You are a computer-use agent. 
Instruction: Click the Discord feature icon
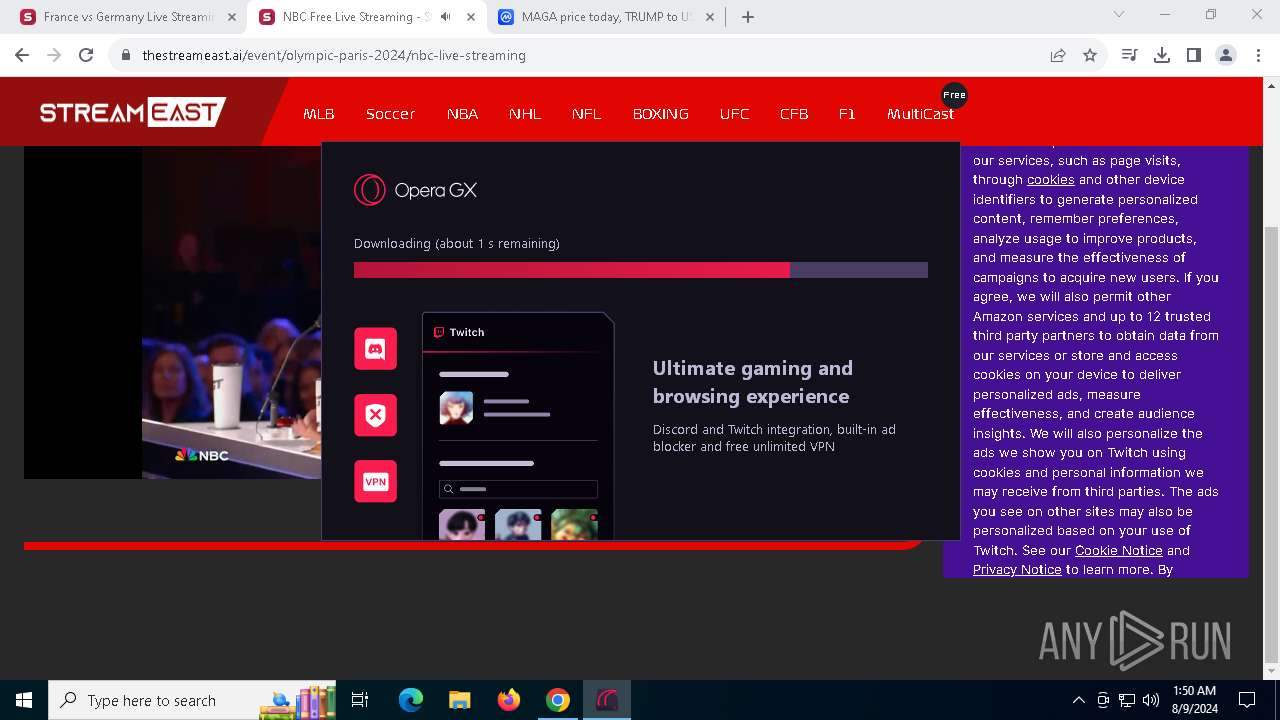pyautogui.click(x=376, y=349)
